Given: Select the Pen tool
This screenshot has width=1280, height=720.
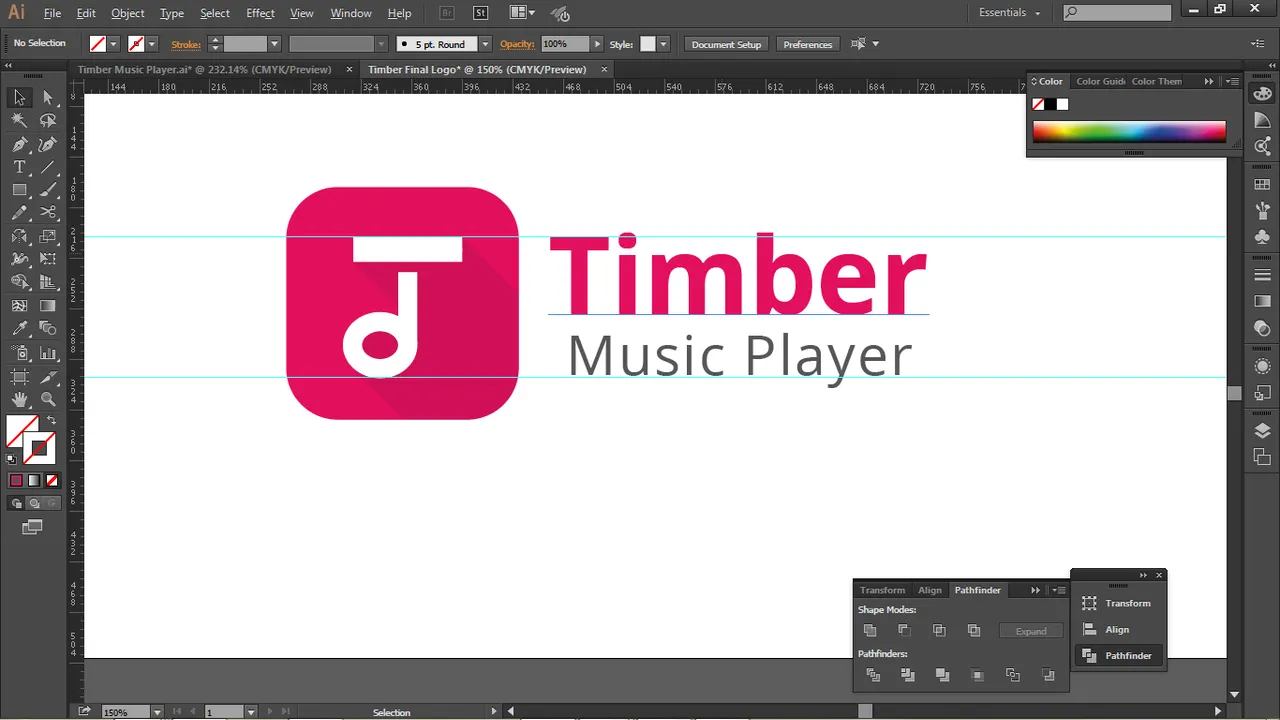Looking at the screenshot, I should 19,144.
